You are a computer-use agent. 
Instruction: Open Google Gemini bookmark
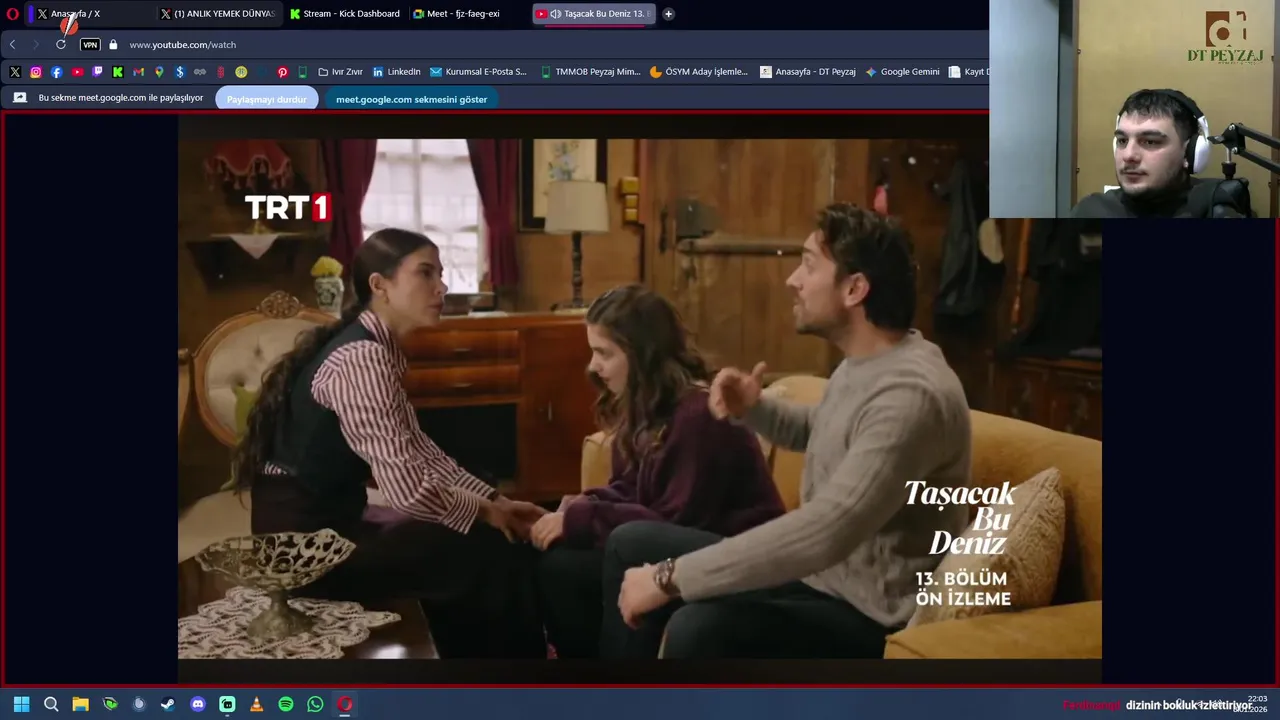click(x=902, y=72)
